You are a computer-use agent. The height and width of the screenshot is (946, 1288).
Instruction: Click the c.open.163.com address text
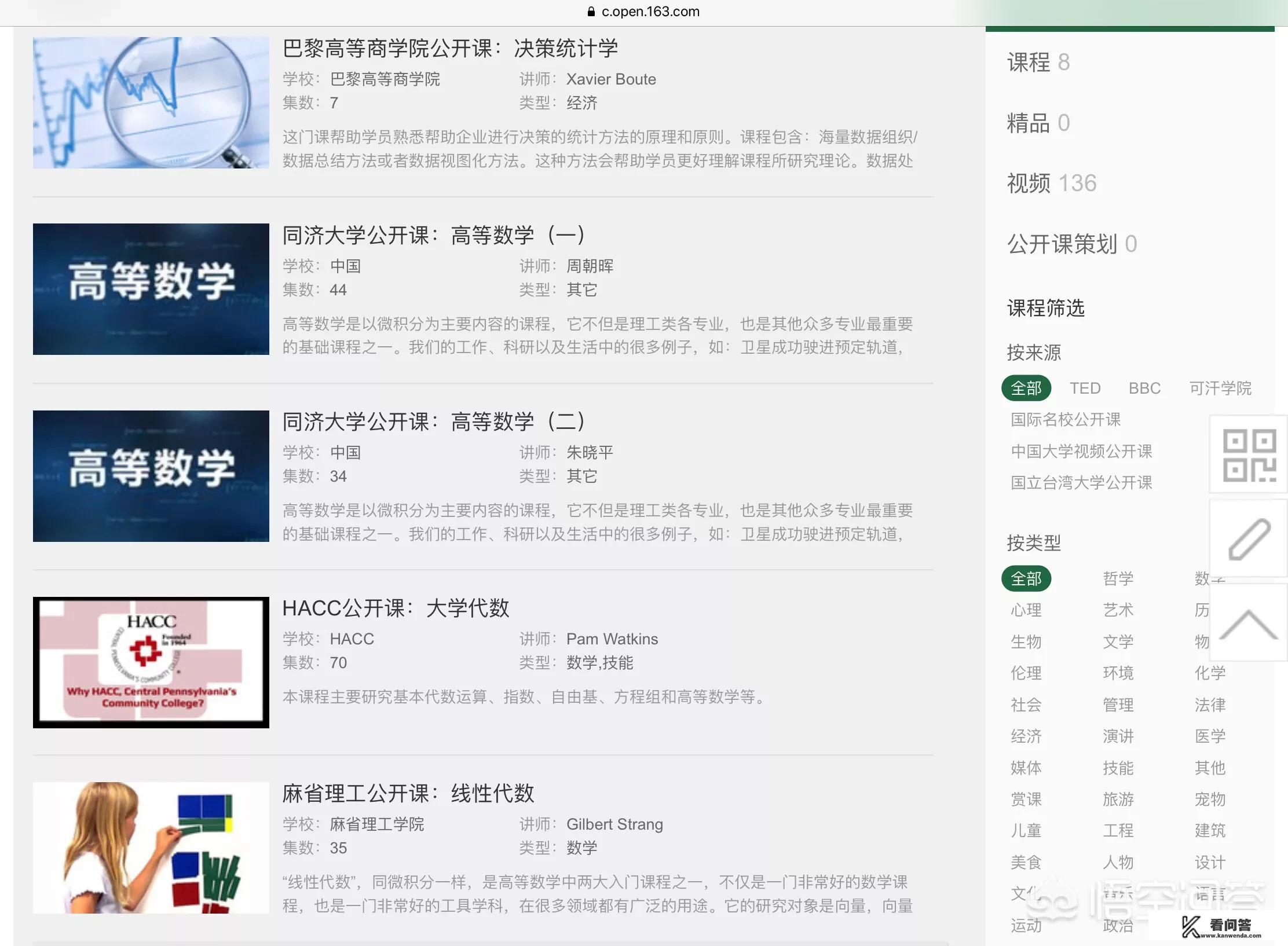pos(650,12)
